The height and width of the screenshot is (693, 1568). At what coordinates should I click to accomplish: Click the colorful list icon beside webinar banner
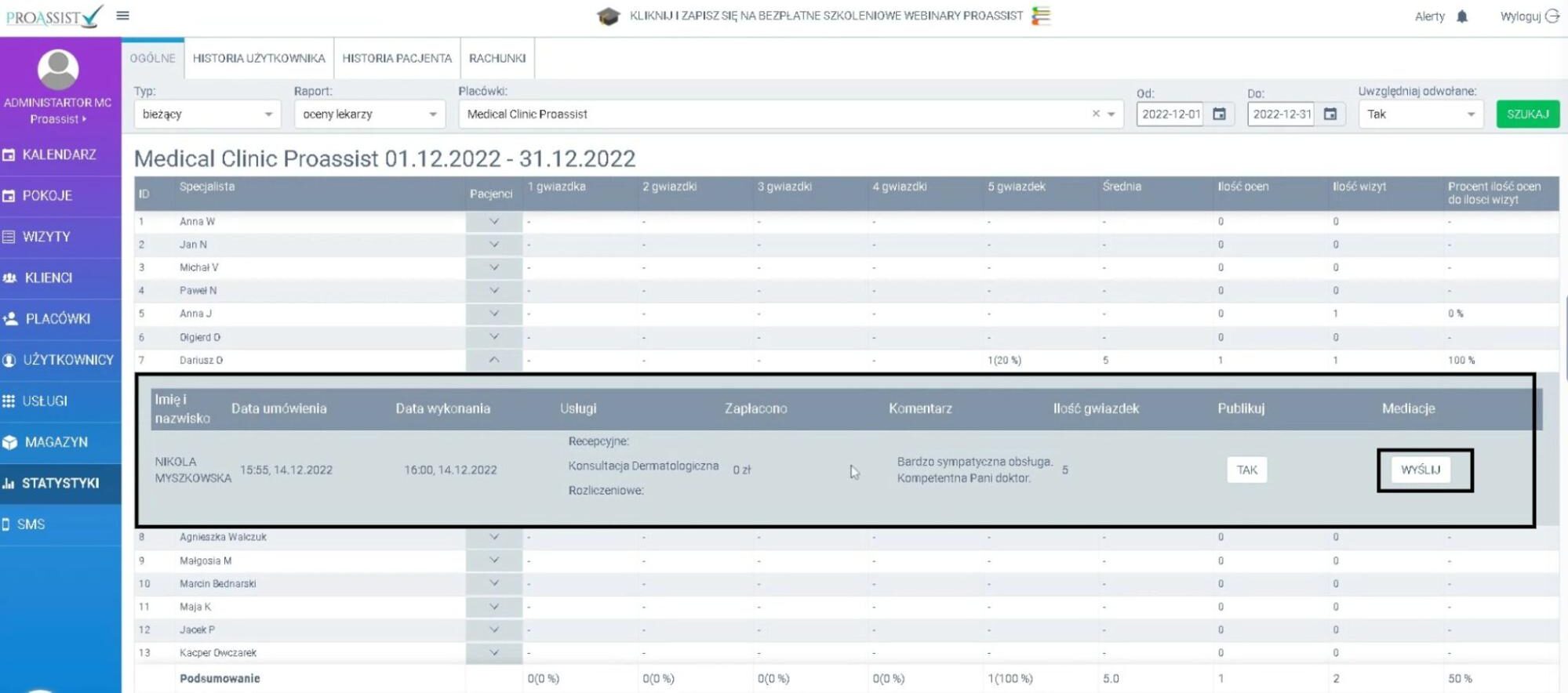[x=1041, y=16]
